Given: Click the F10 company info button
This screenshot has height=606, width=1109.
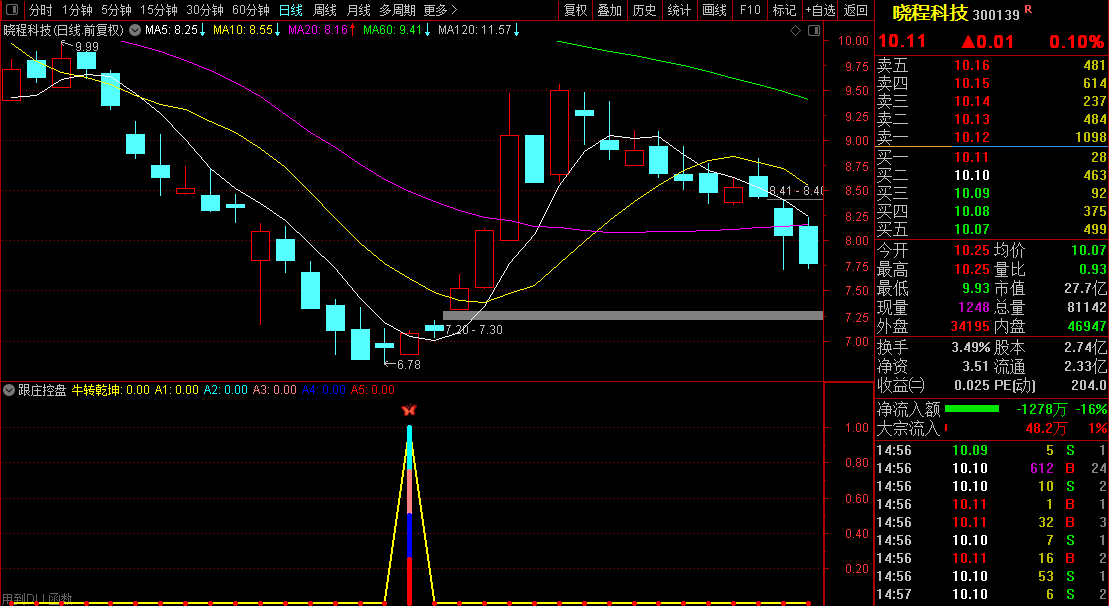Looking at the screenshot, I should (749, 10).
